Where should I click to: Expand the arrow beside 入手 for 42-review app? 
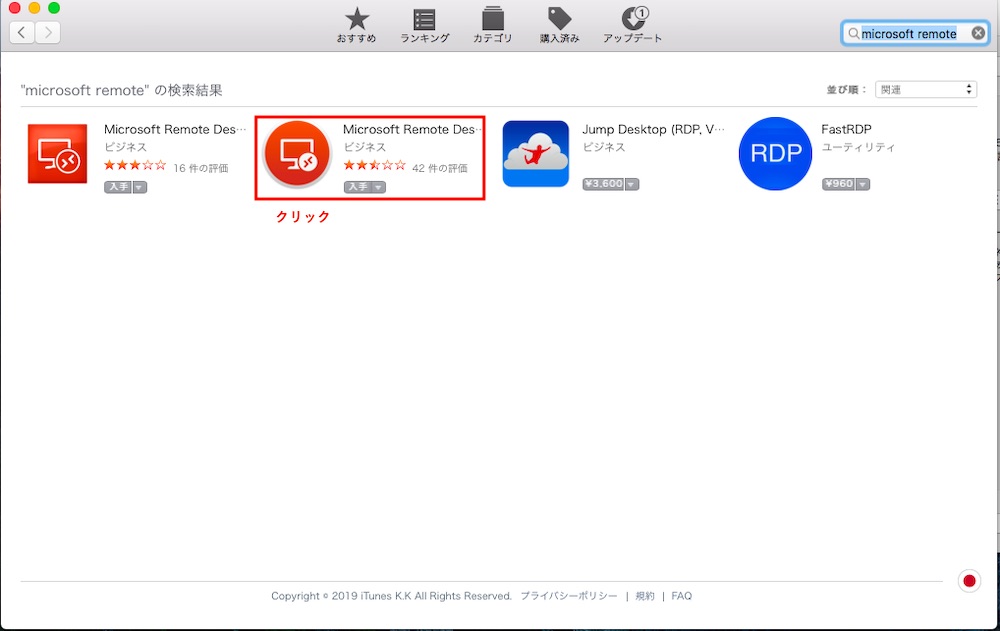coord(379,187)
